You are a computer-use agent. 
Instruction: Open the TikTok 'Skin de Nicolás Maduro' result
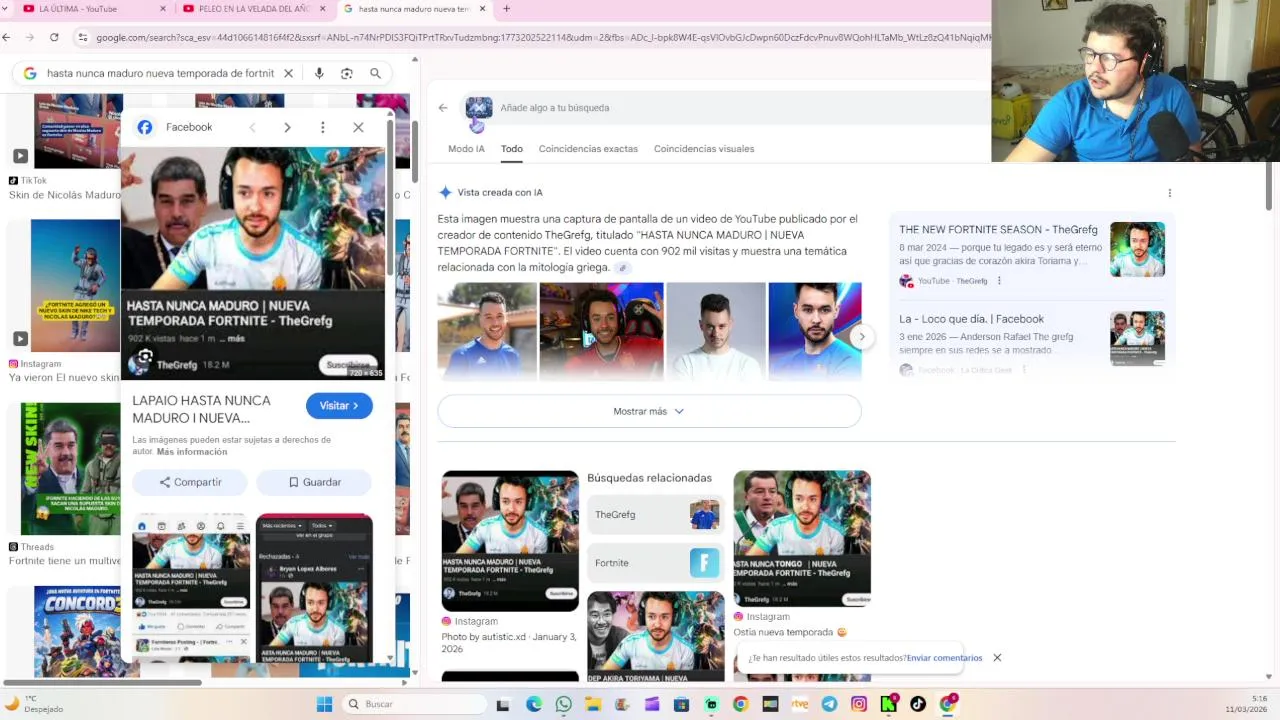[64, 195]
